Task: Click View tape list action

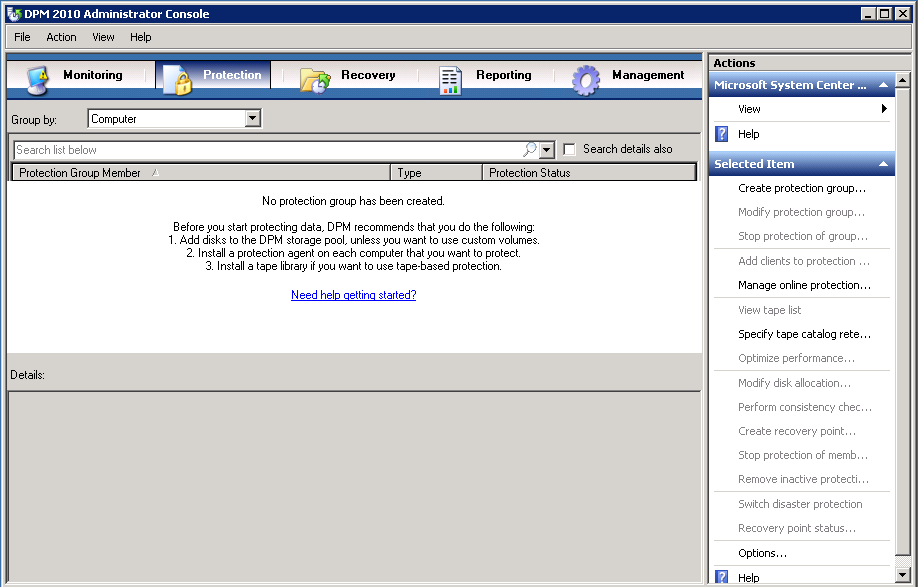Action: click(769, 310)
